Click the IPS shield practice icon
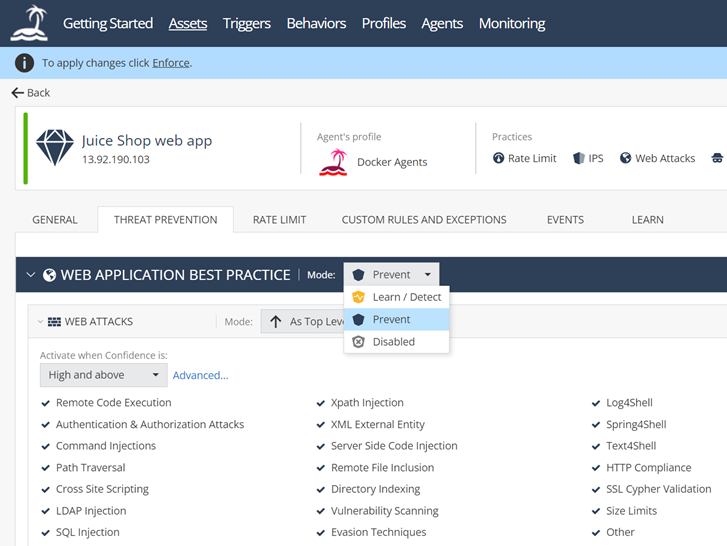Viewport: 727px width, 546px height. click(x=578, y=158)
